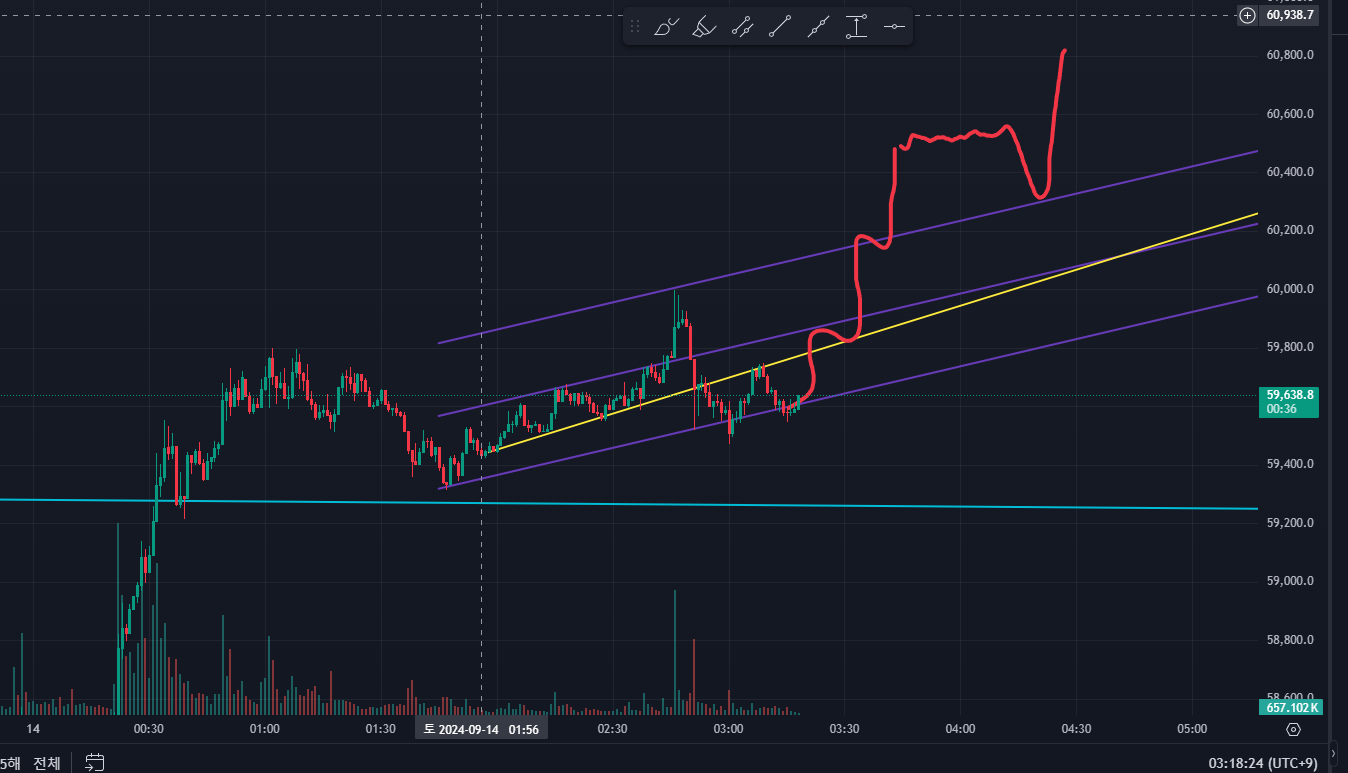Click the 00:30 time axis label
This screenshot has height=773, width=1348.
coord(148,729)
